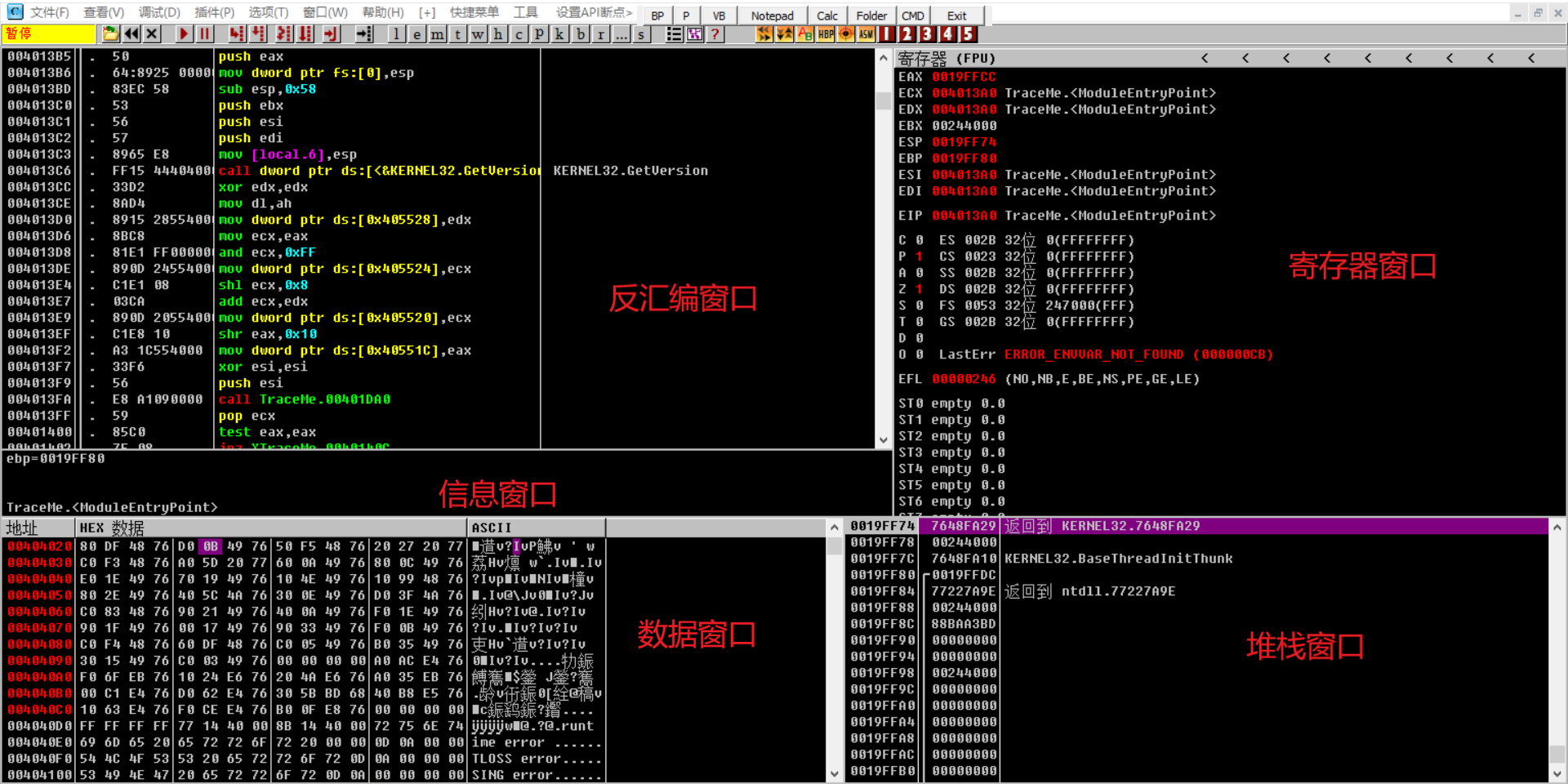This screenshot has width=1568, height=784.
Task: Click the CMD button
Action: [x=913, y=16]
